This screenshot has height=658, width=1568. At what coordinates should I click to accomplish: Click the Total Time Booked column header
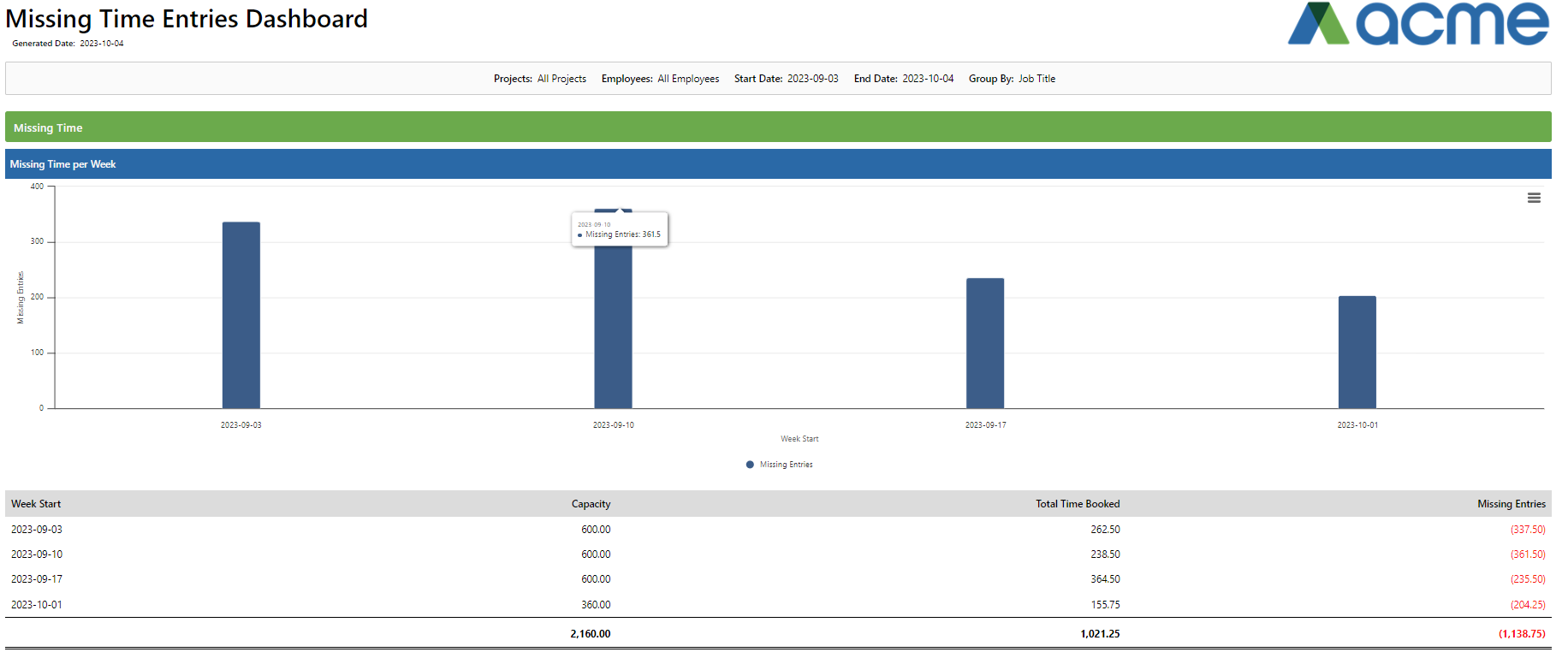tap(1078, 504)
